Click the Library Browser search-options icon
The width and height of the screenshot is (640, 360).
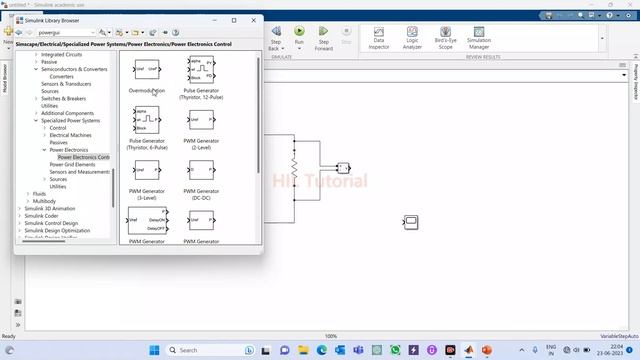[103, 32]
